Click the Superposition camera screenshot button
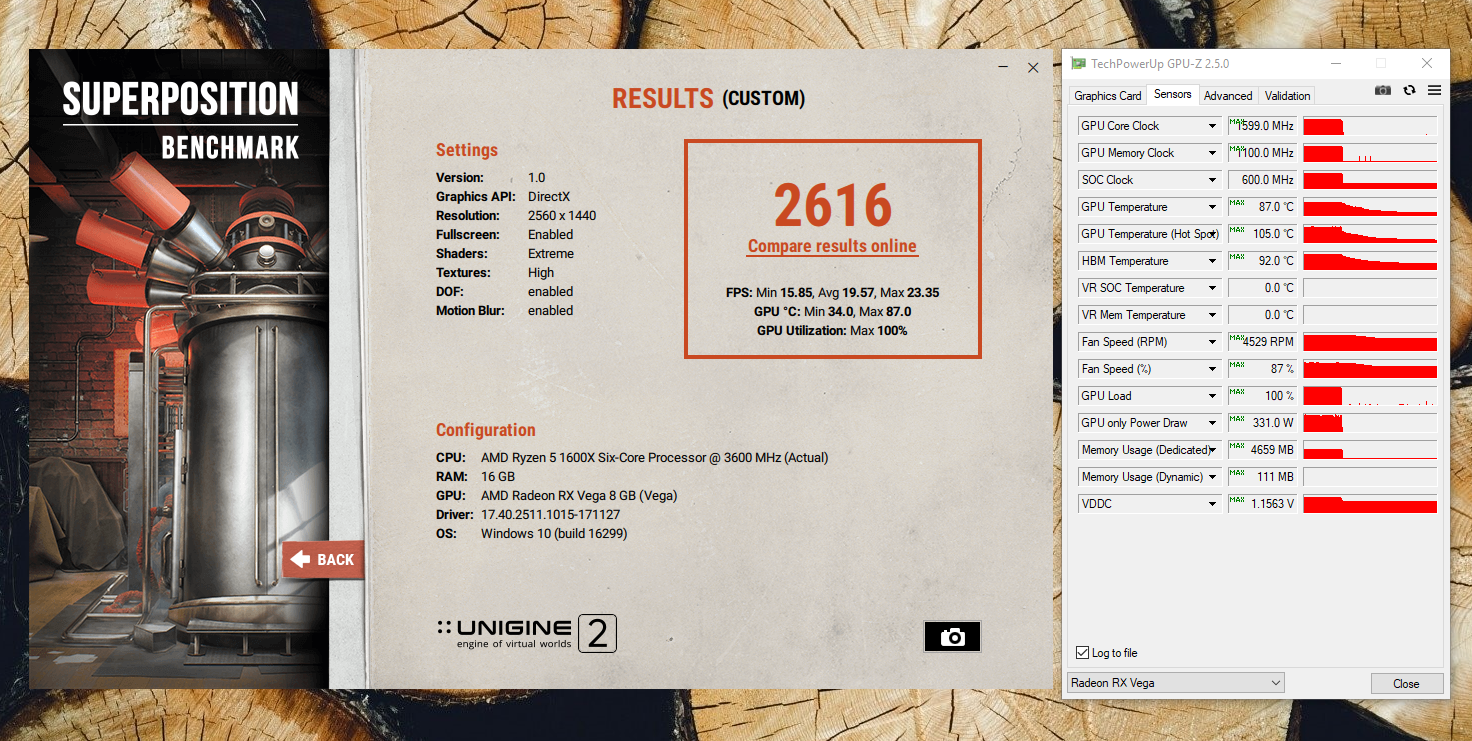The image size is (1472, 741). (x=952, y=636)
